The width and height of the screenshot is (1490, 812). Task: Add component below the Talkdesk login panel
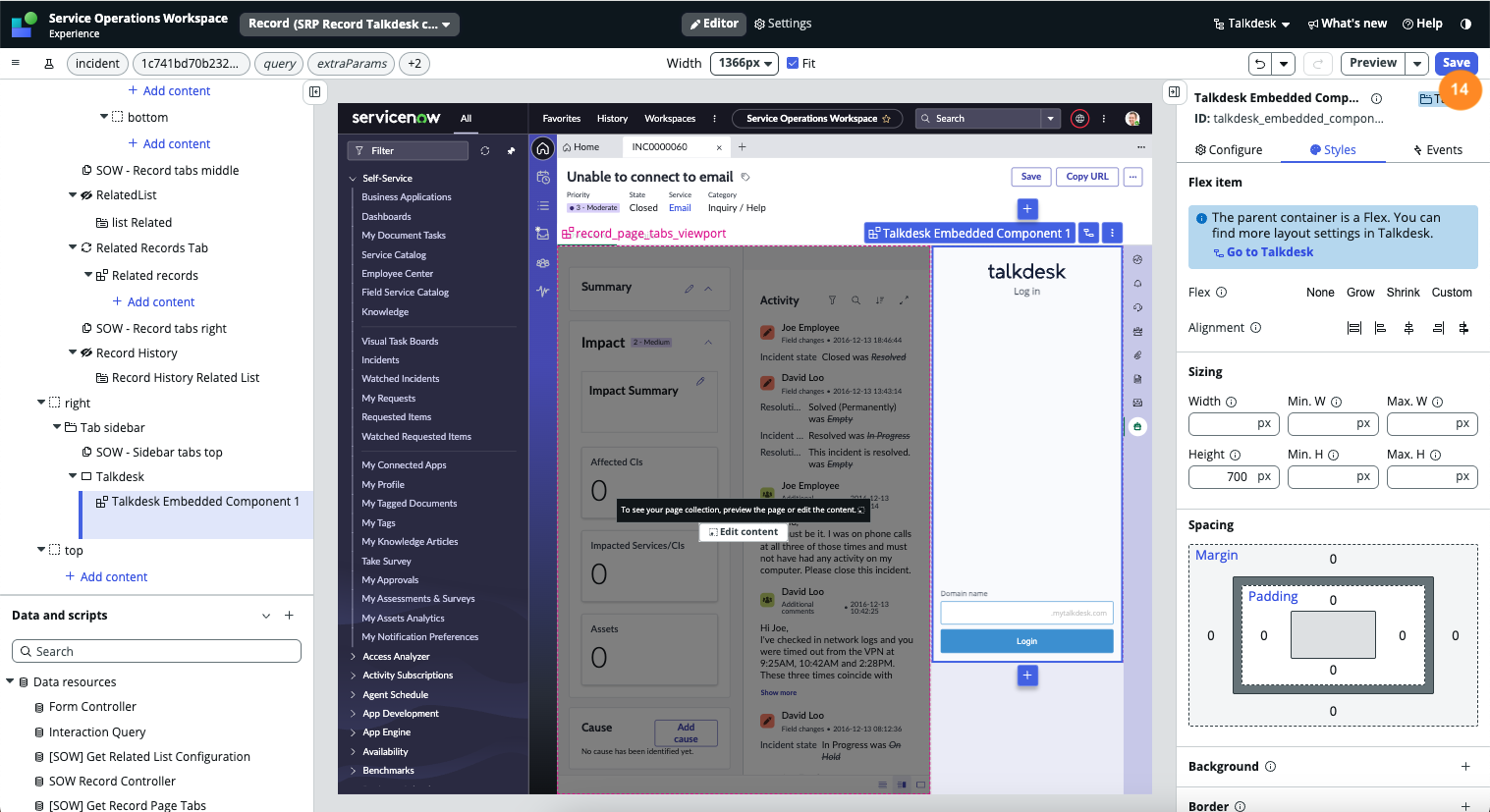coord(1027,675)
